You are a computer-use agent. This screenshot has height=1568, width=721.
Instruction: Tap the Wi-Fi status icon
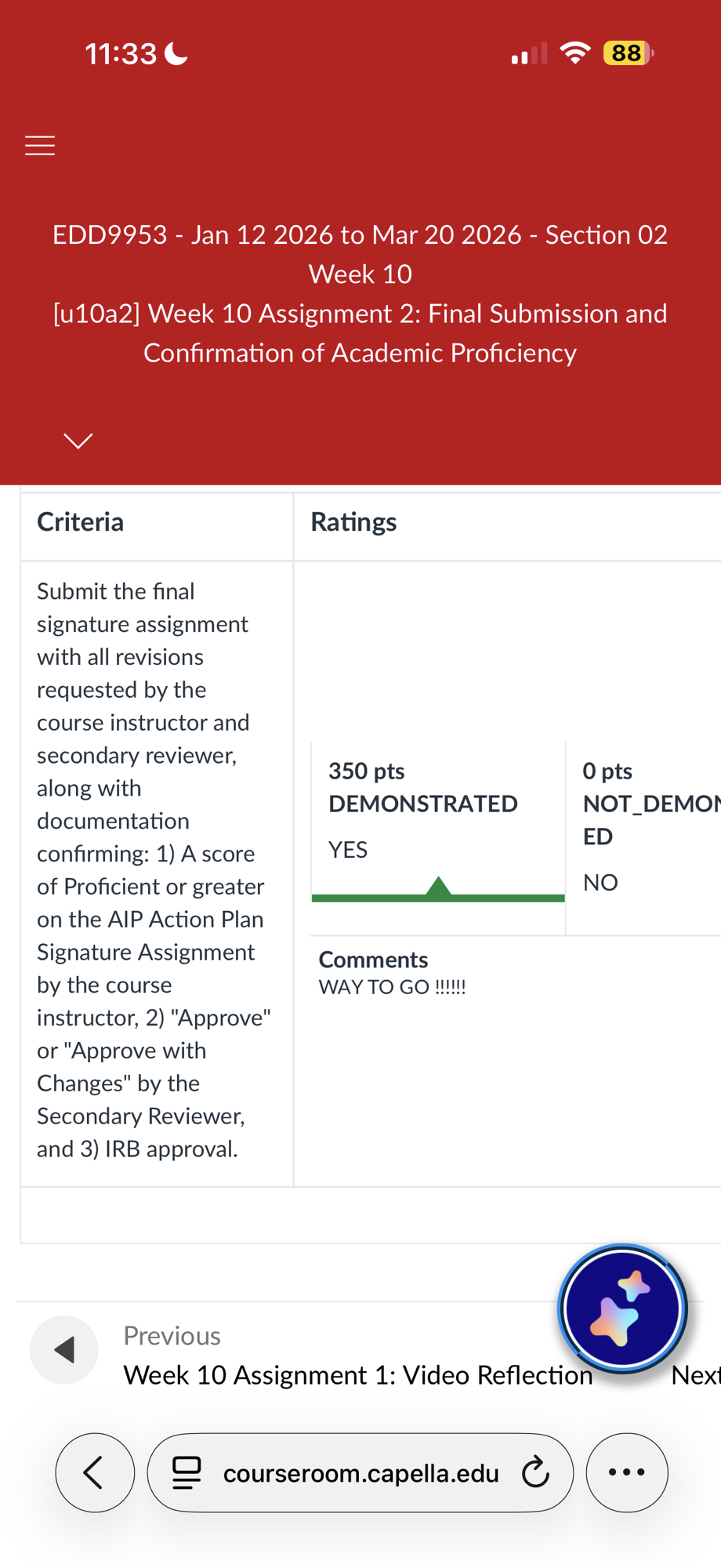click(575, 53)
